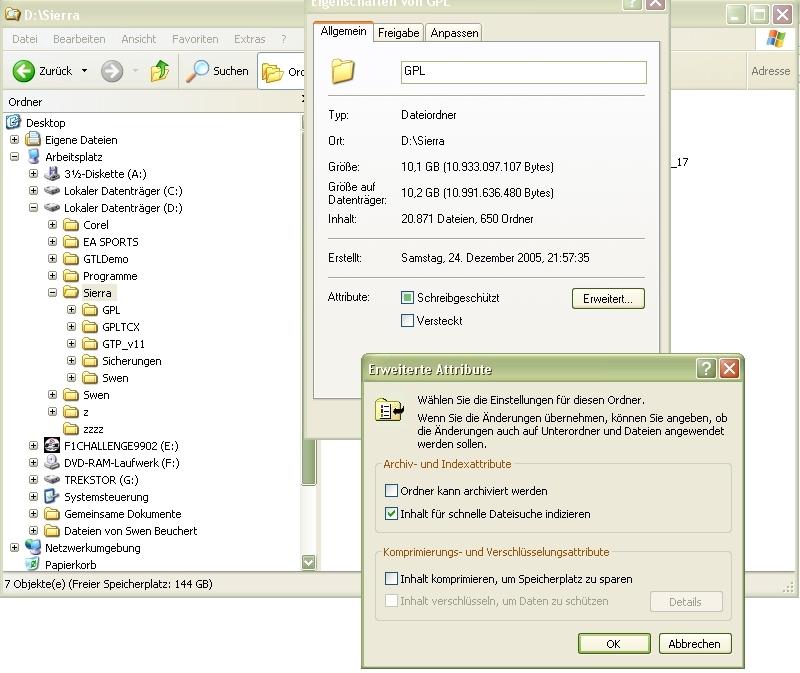Enable 'Inhalt komprimieren' checkbox
Screen dimensions: 800x673
tap(392, 579)
